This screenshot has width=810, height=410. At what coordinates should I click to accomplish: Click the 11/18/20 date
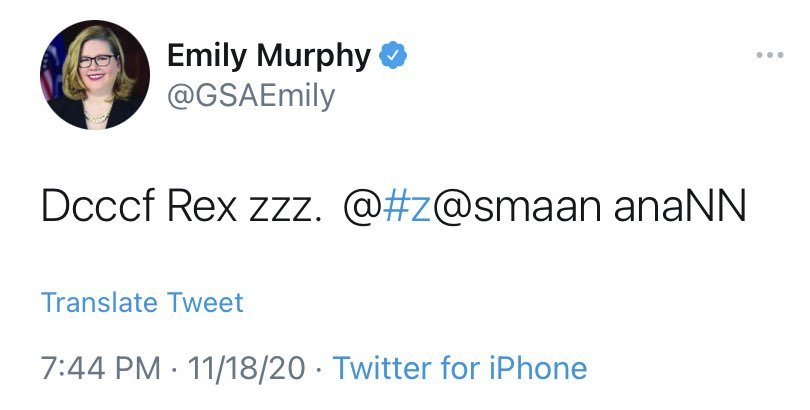[x=241, y=368]
